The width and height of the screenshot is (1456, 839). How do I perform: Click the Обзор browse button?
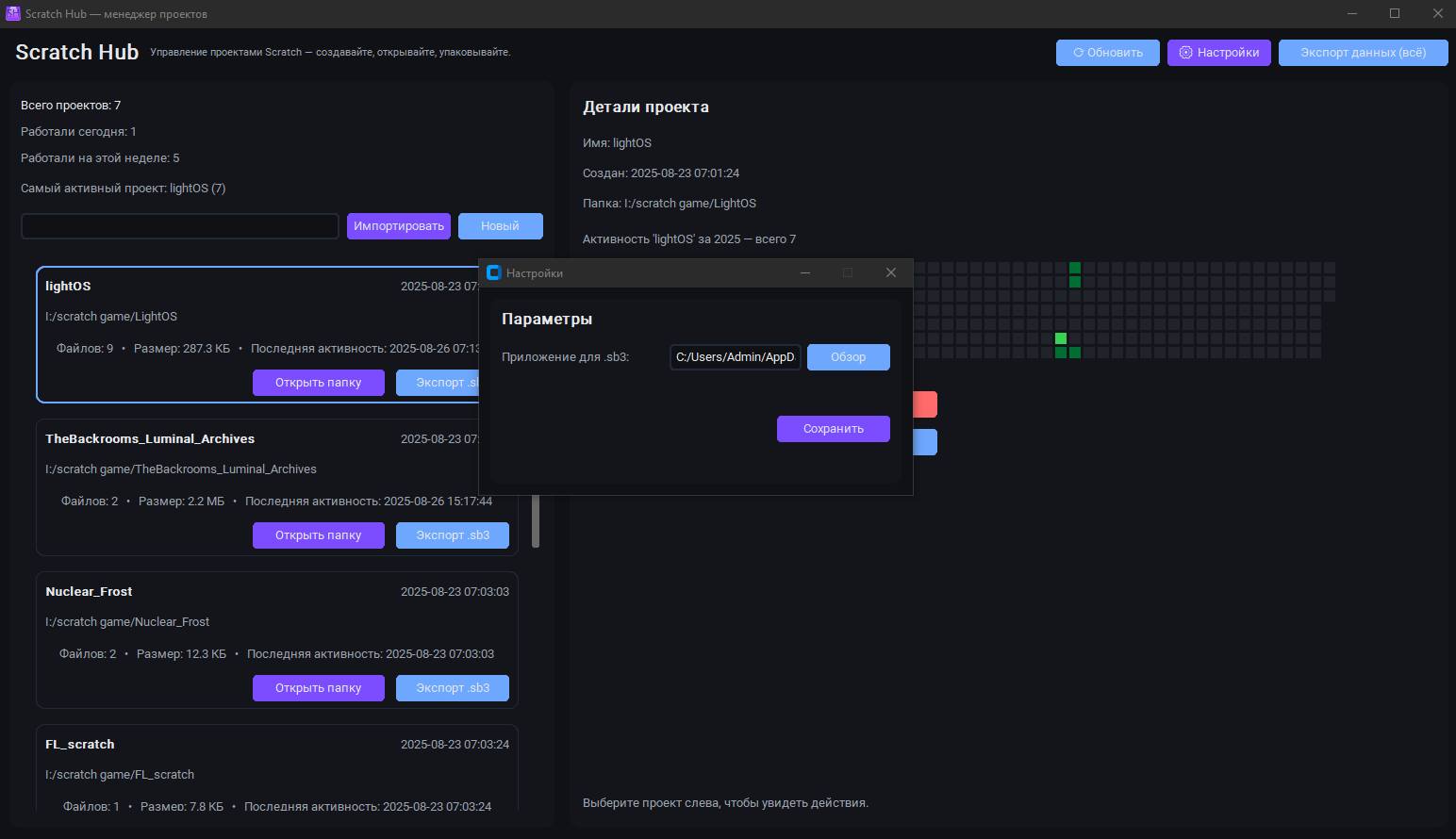click(x=849, y=357)
